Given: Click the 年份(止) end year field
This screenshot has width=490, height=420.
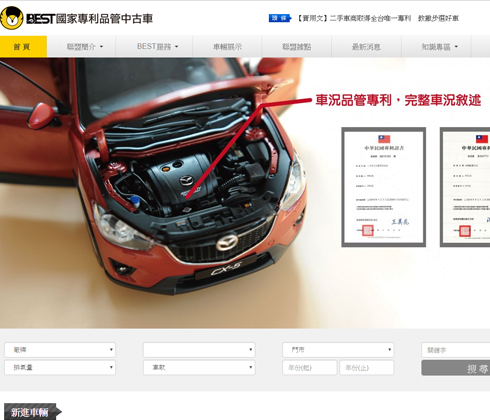Looking at the screenshot, I should tap(367, 368).
